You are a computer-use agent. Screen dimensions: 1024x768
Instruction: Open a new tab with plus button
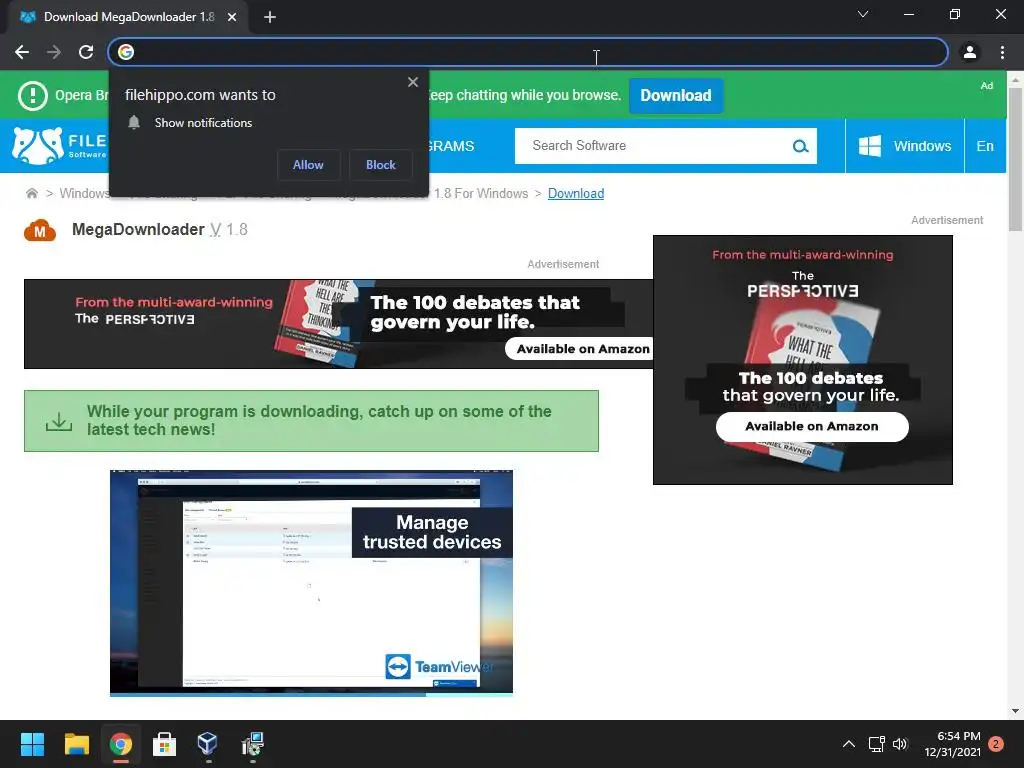click(270, 17)
